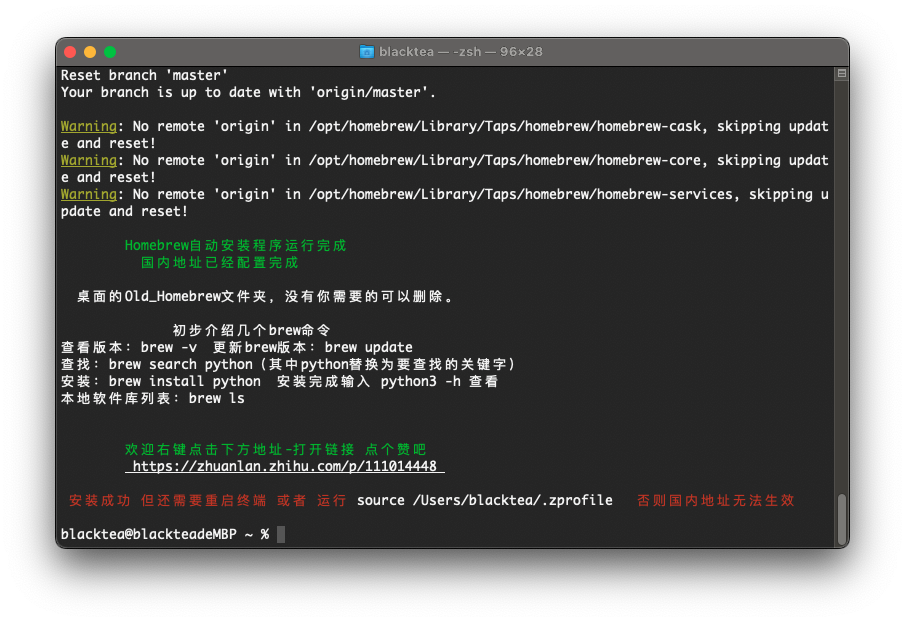Click the blue folder proxy icon in title
The width and height of the screenshot is (905, 622).
point(367,52)
